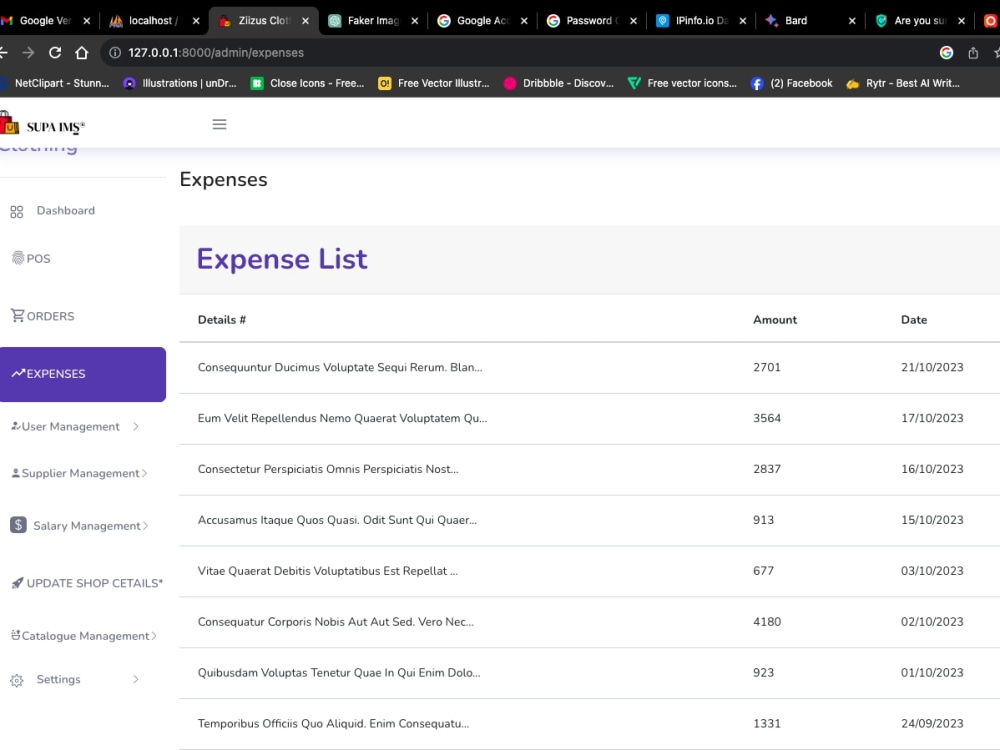This screenshot has width=1000, height=750.
Task: Toggle the hamburger sidebar menu icon
Action: [x=219, y=124]
